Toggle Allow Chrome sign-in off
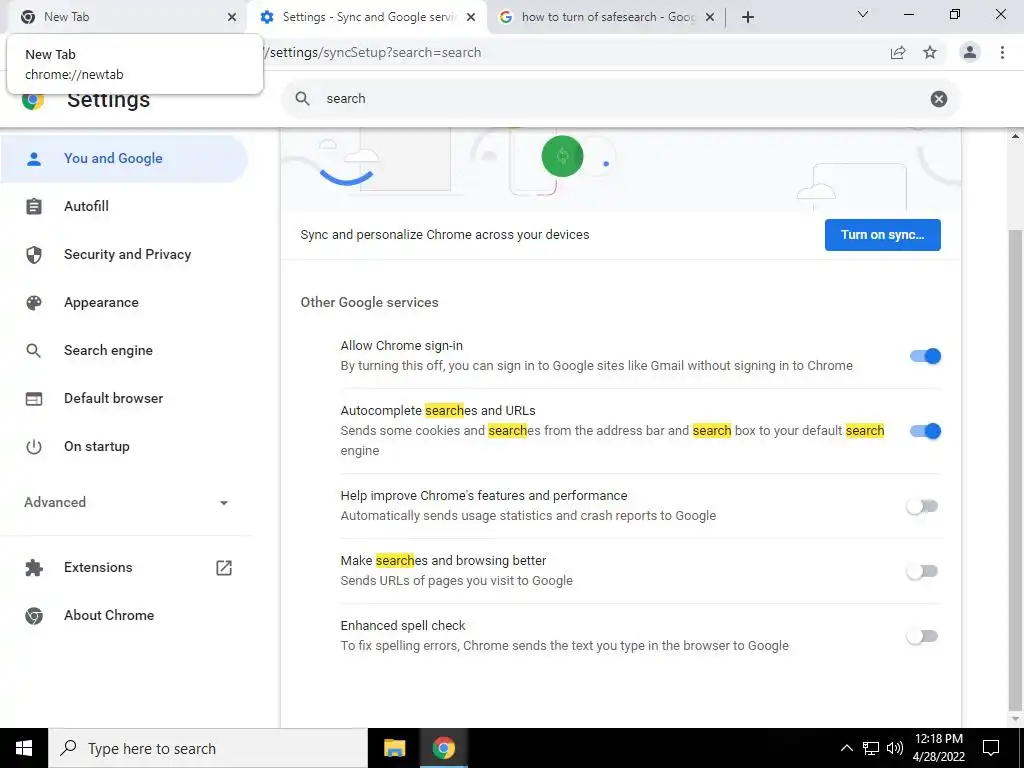 [925, 356]
